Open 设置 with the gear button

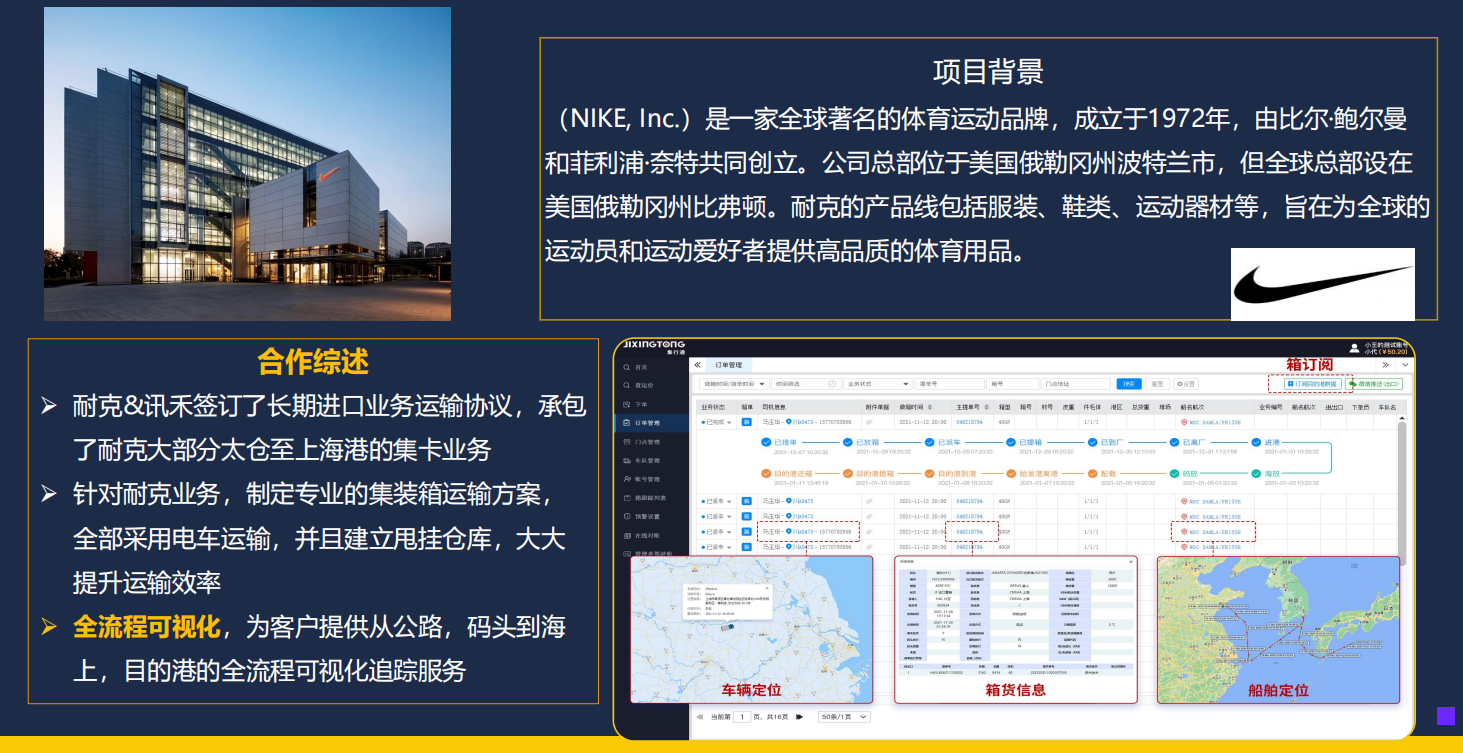pyautogui.click(x=1186, y=384)
